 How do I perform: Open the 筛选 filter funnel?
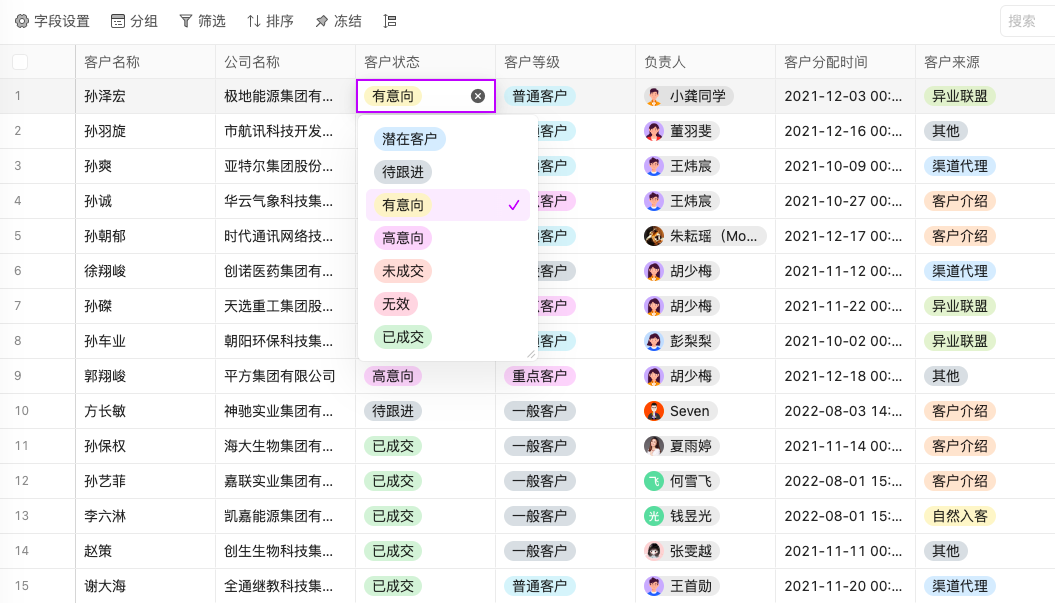coord(185,21)
